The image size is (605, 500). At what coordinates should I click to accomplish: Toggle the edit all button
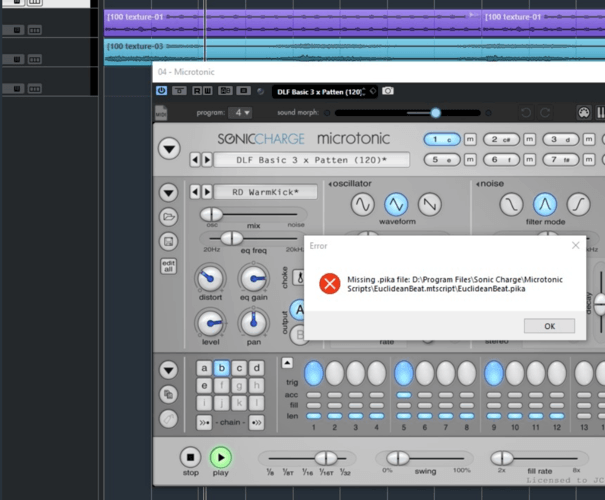169,266
